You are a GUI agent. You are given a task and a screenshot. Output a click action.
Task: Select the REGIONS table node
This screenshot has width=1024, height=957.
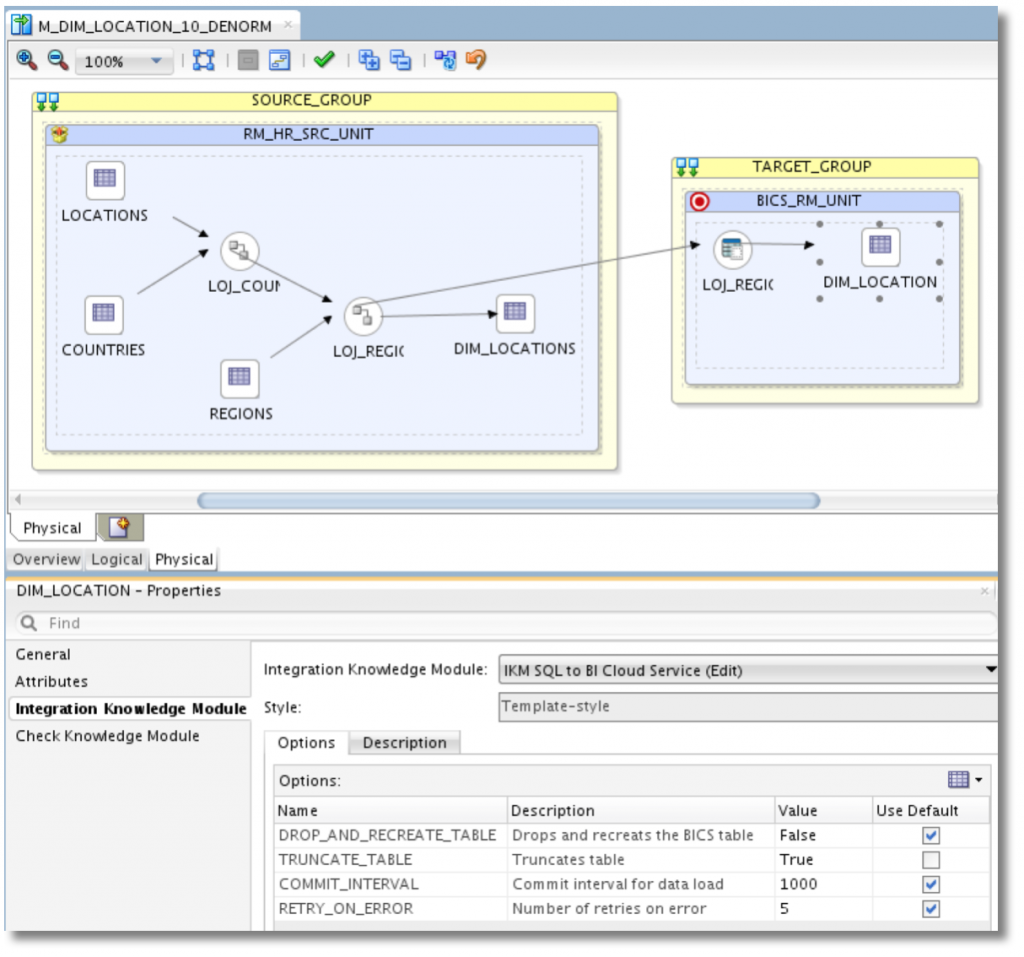pos(239,378)
